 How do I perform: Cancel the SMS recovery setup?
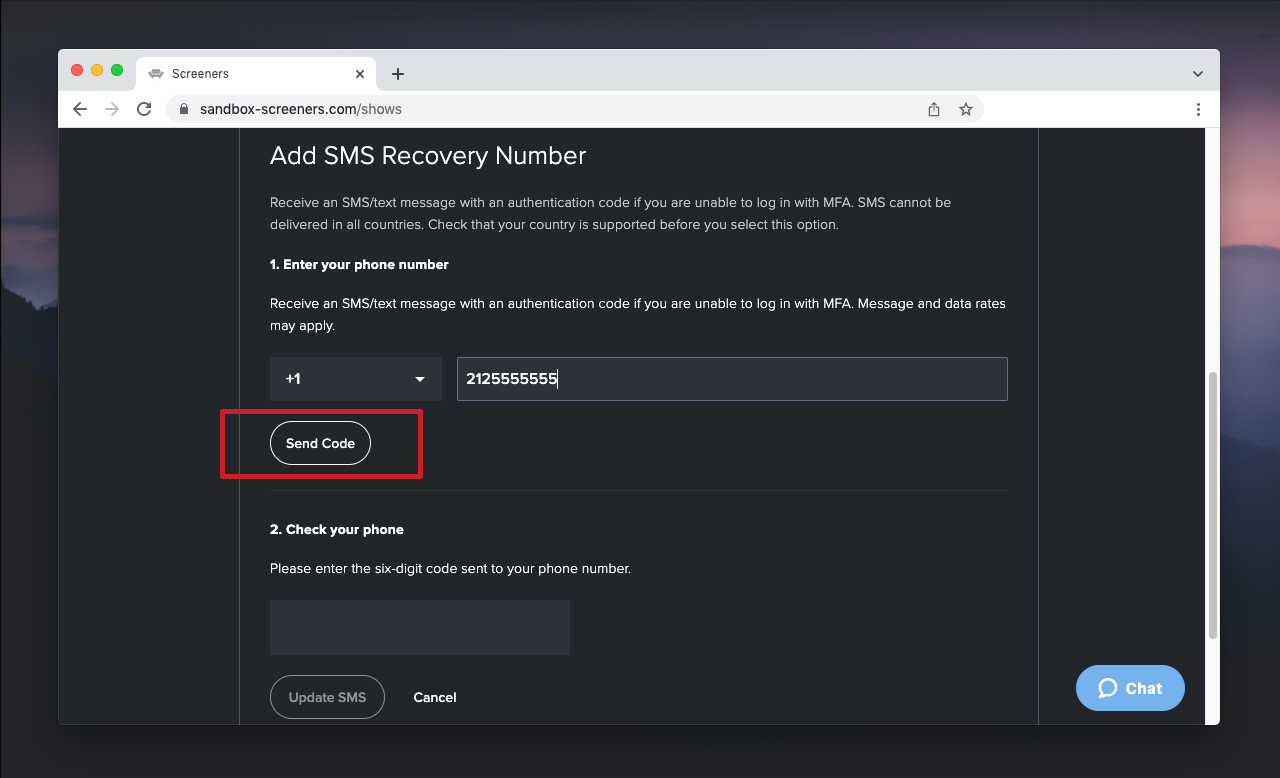pos(435,697)
